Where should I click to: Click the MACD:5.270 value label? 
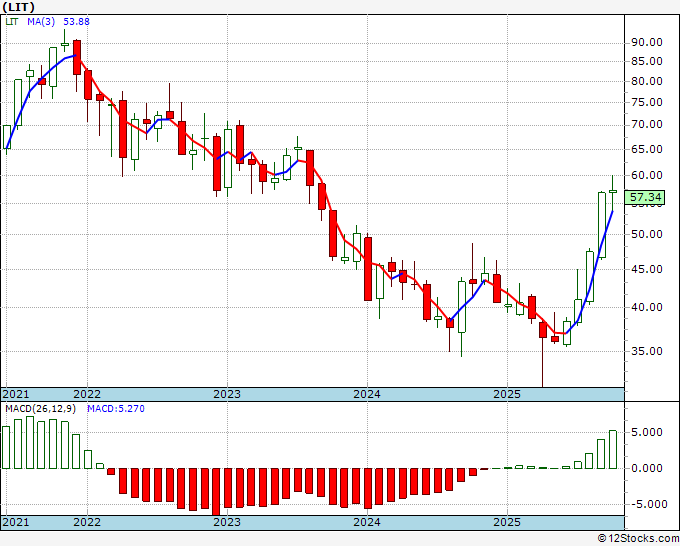(x=116, y=409)
